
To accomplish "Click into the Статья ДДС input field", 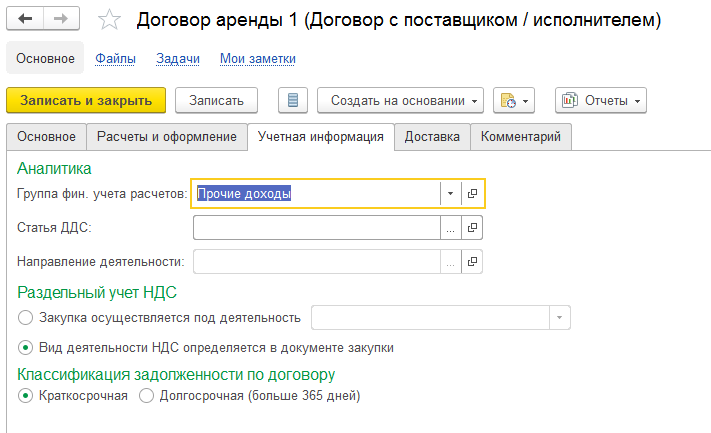I will pos(317,228).
